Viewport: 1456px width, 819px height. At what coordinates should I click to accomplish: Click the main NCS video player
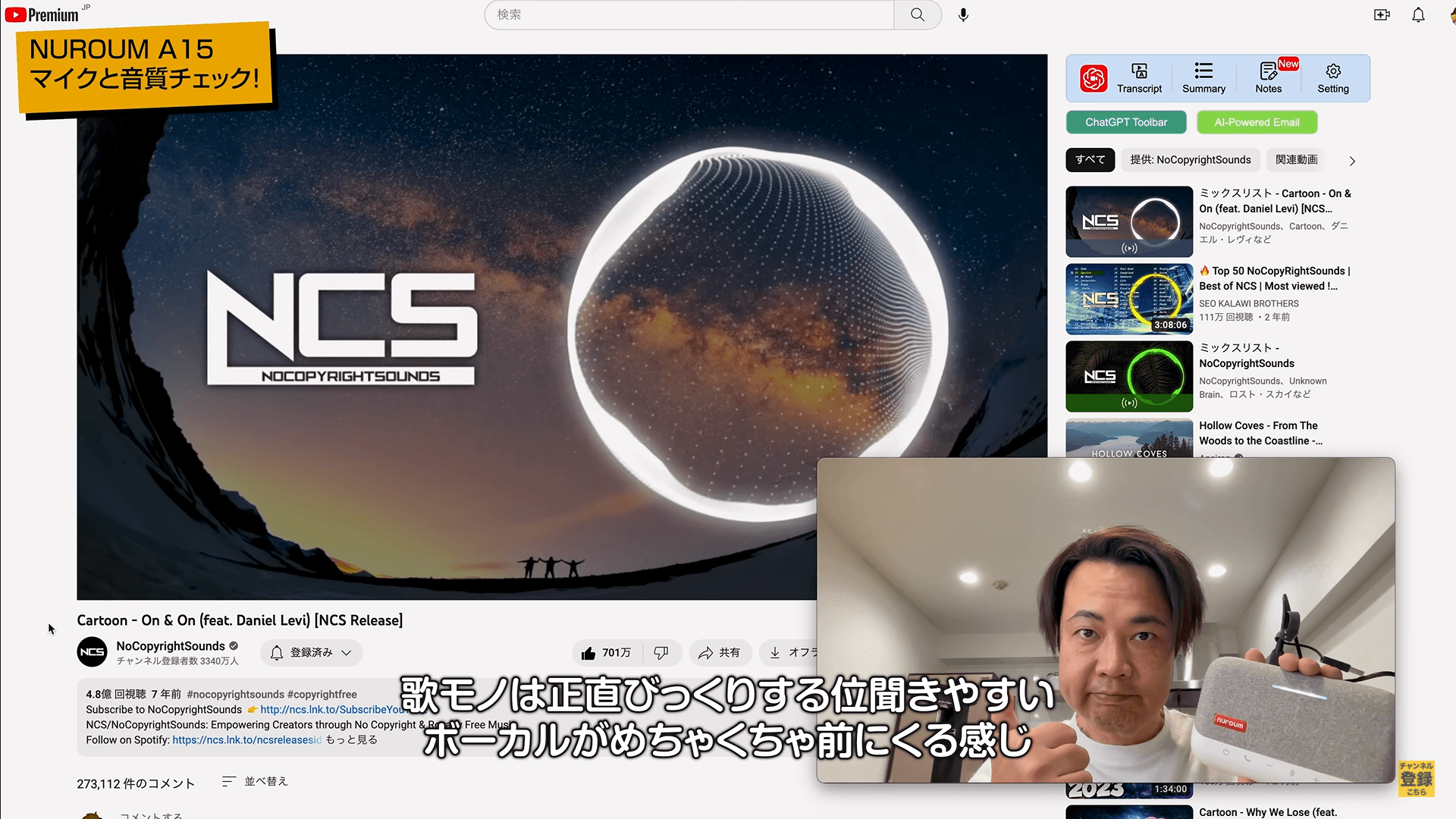tap(561, 326)
